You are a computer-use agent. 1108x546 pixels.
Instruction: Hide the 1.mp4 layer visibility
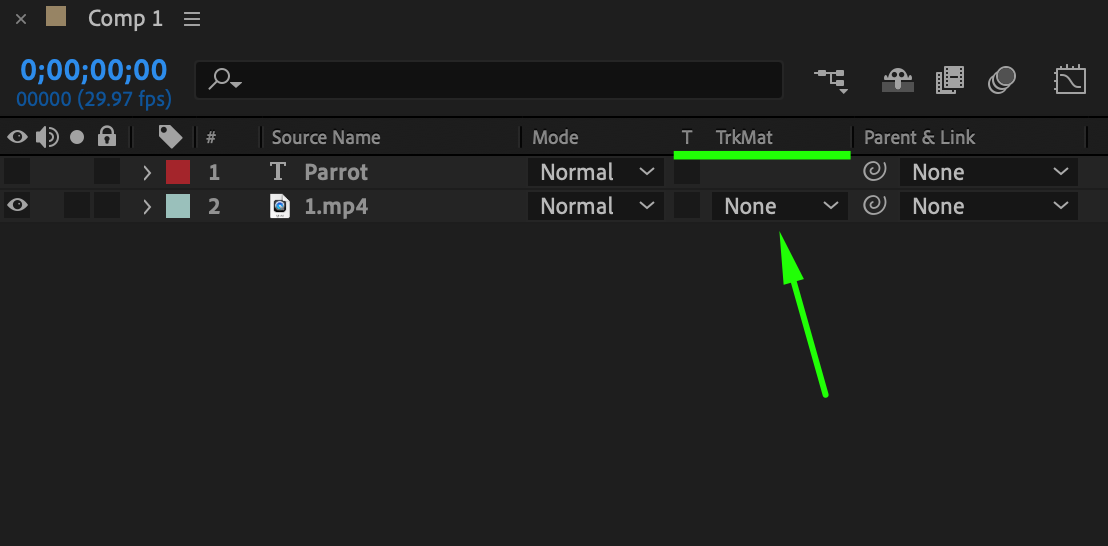[18, 206]
